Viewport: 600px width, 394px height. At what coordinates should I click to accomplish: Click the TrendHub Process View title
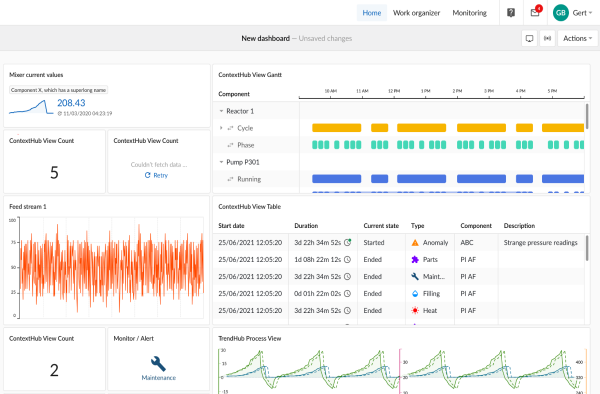point(249,339)
